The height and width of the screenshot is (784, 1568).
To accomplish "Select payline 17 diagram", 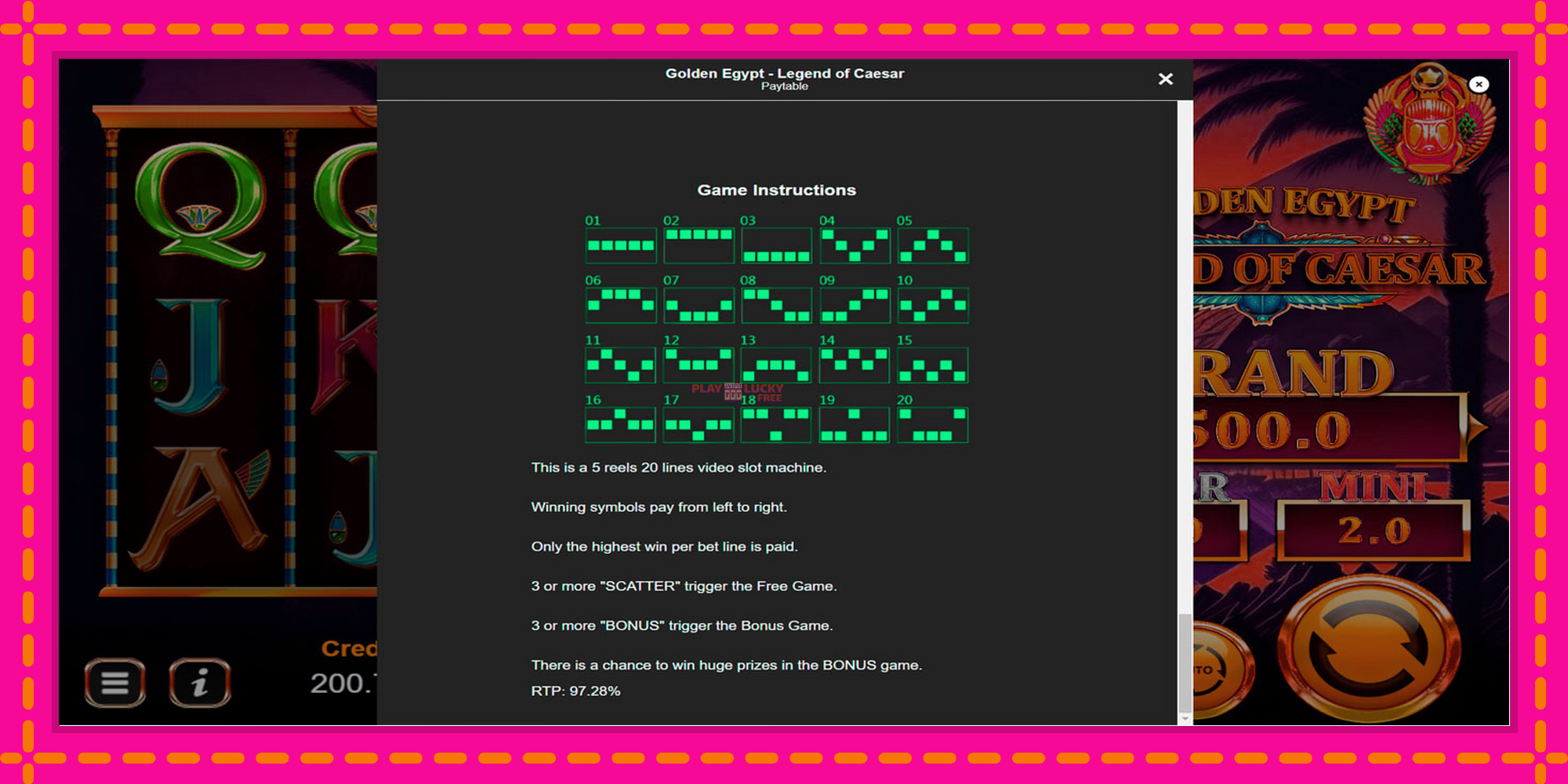I will tap(699, 425).
